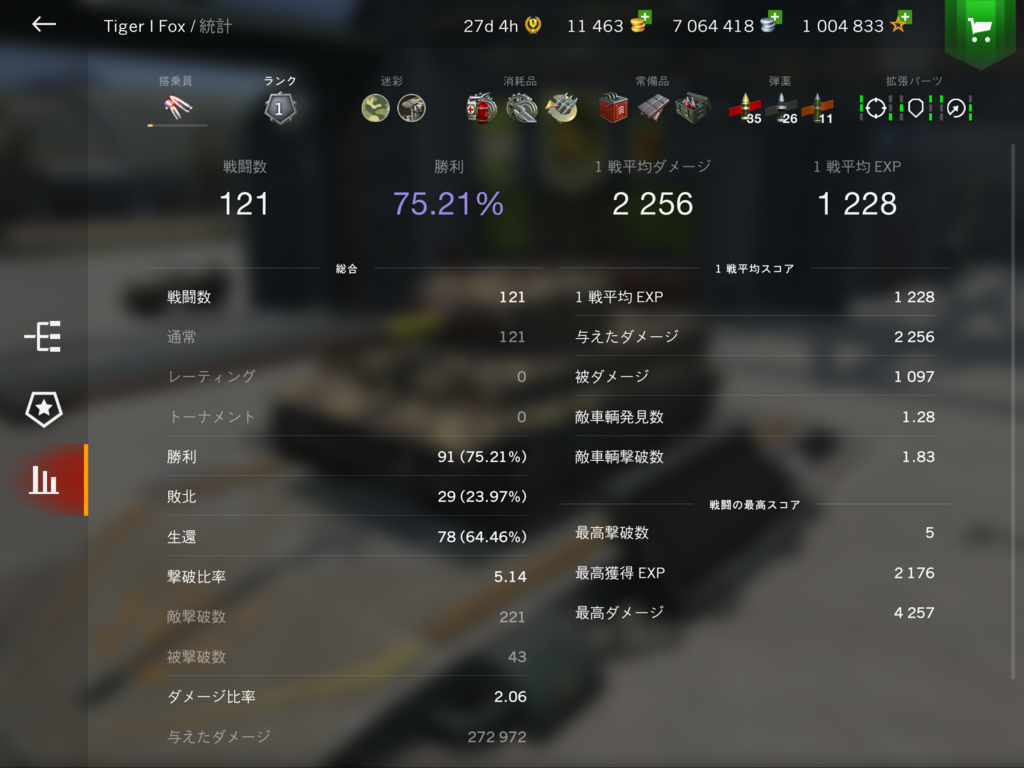Toggle the speed gauge equipment slot

[x=956, y=108]
